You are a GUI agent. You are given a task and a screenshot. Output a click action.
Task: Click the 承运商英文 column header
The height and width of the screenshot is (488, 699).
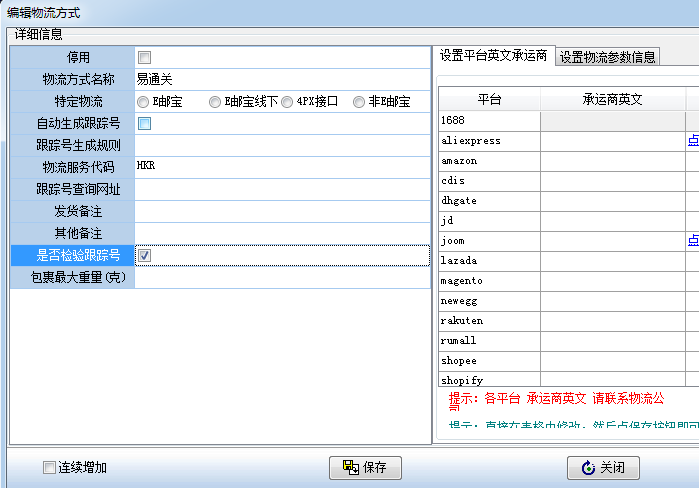point(613,99)
